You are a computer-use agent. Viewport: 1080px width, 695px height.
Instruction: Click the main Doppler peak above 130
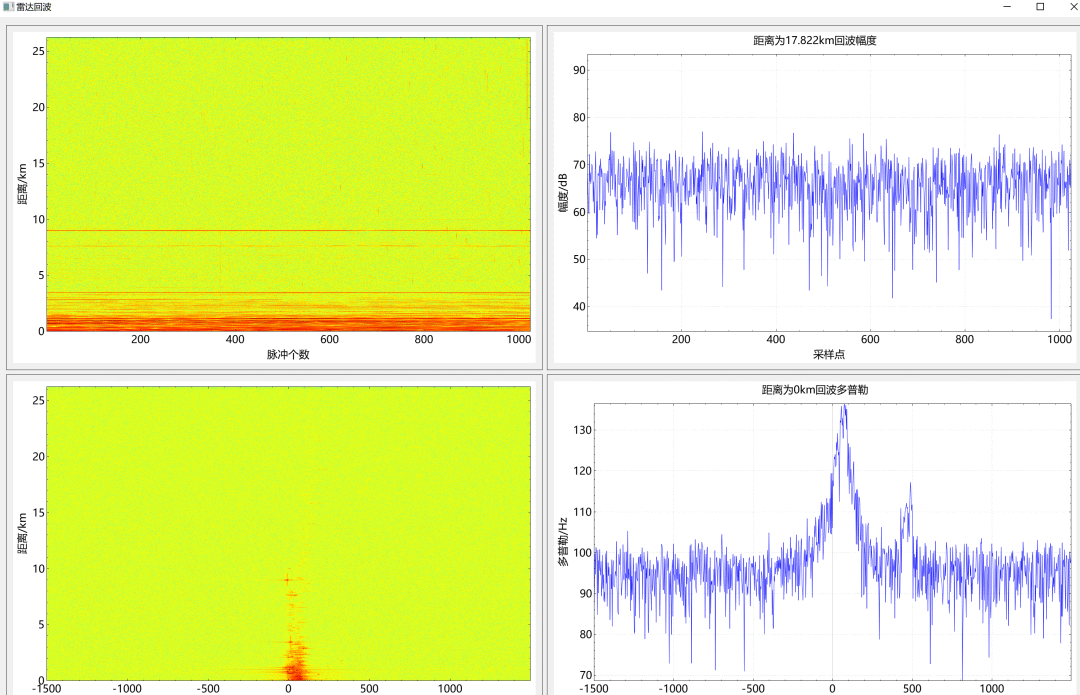point(843,409)
